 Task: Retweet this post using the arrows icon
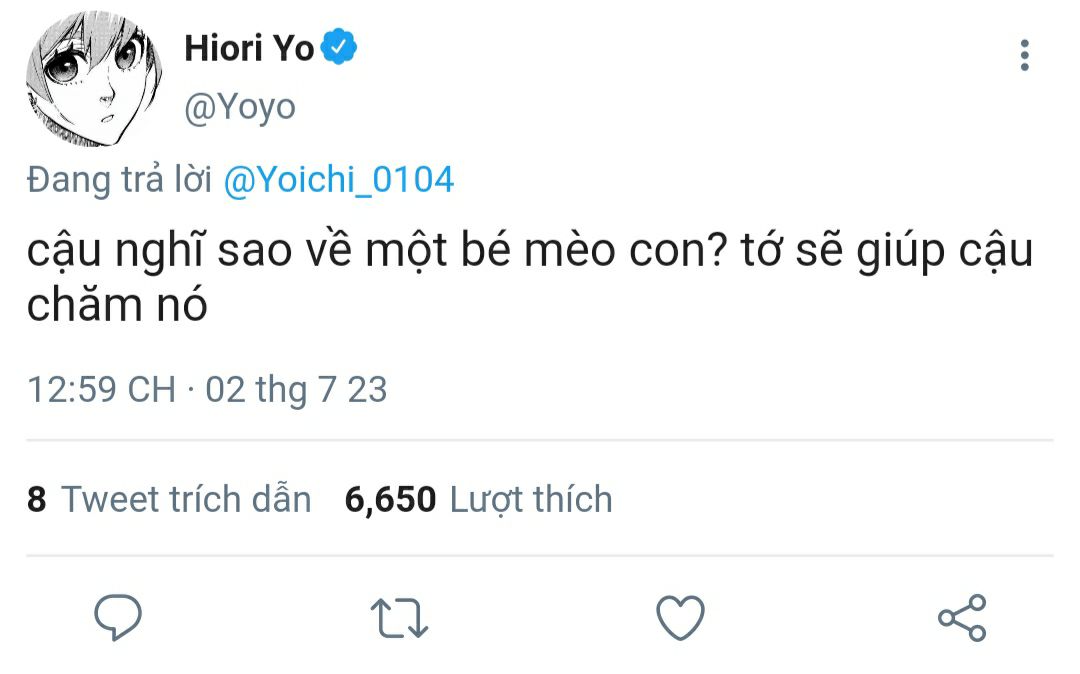399,617
